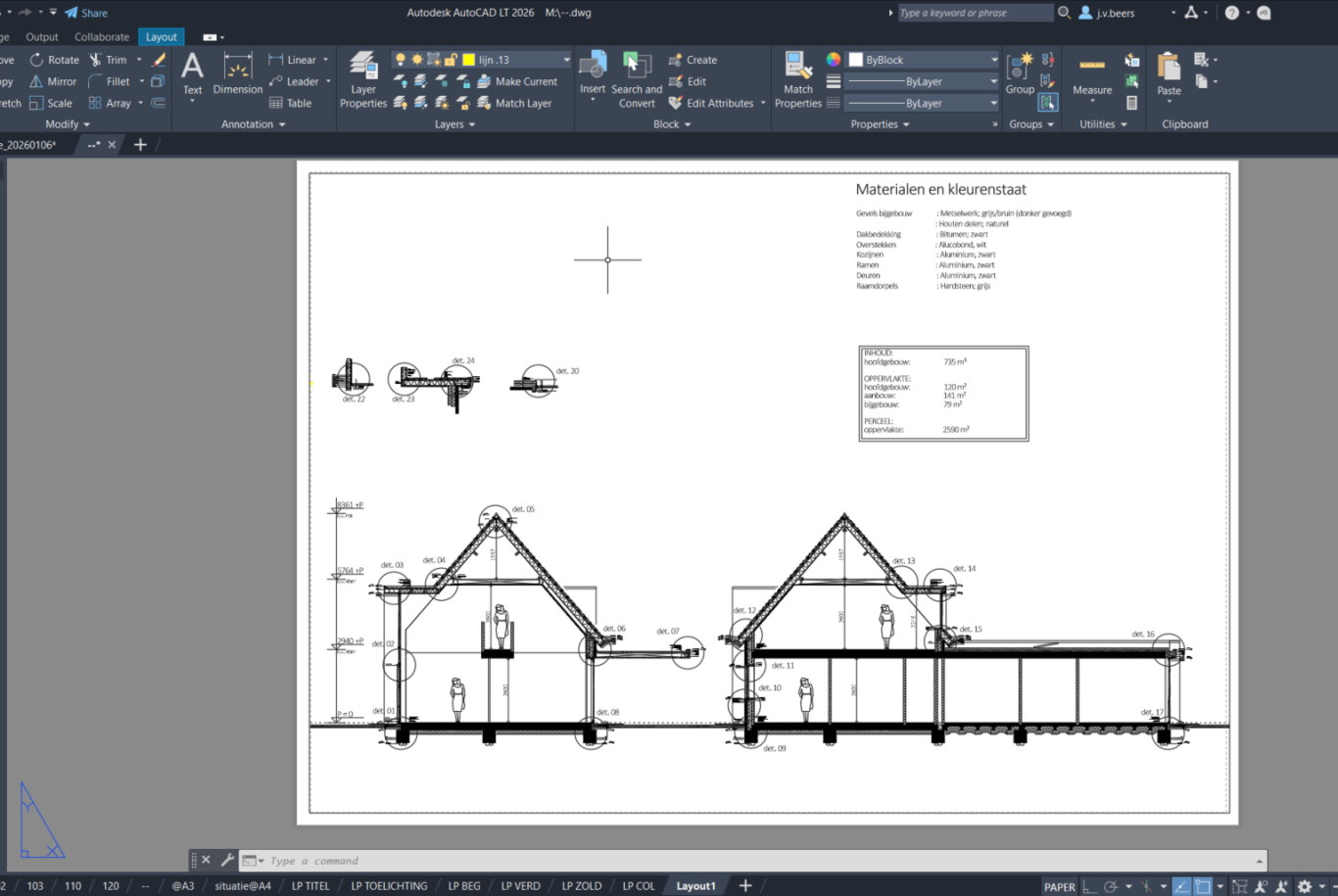Open the Layer Properties manager
This screenshot has width=1338, height=896.
362,79
